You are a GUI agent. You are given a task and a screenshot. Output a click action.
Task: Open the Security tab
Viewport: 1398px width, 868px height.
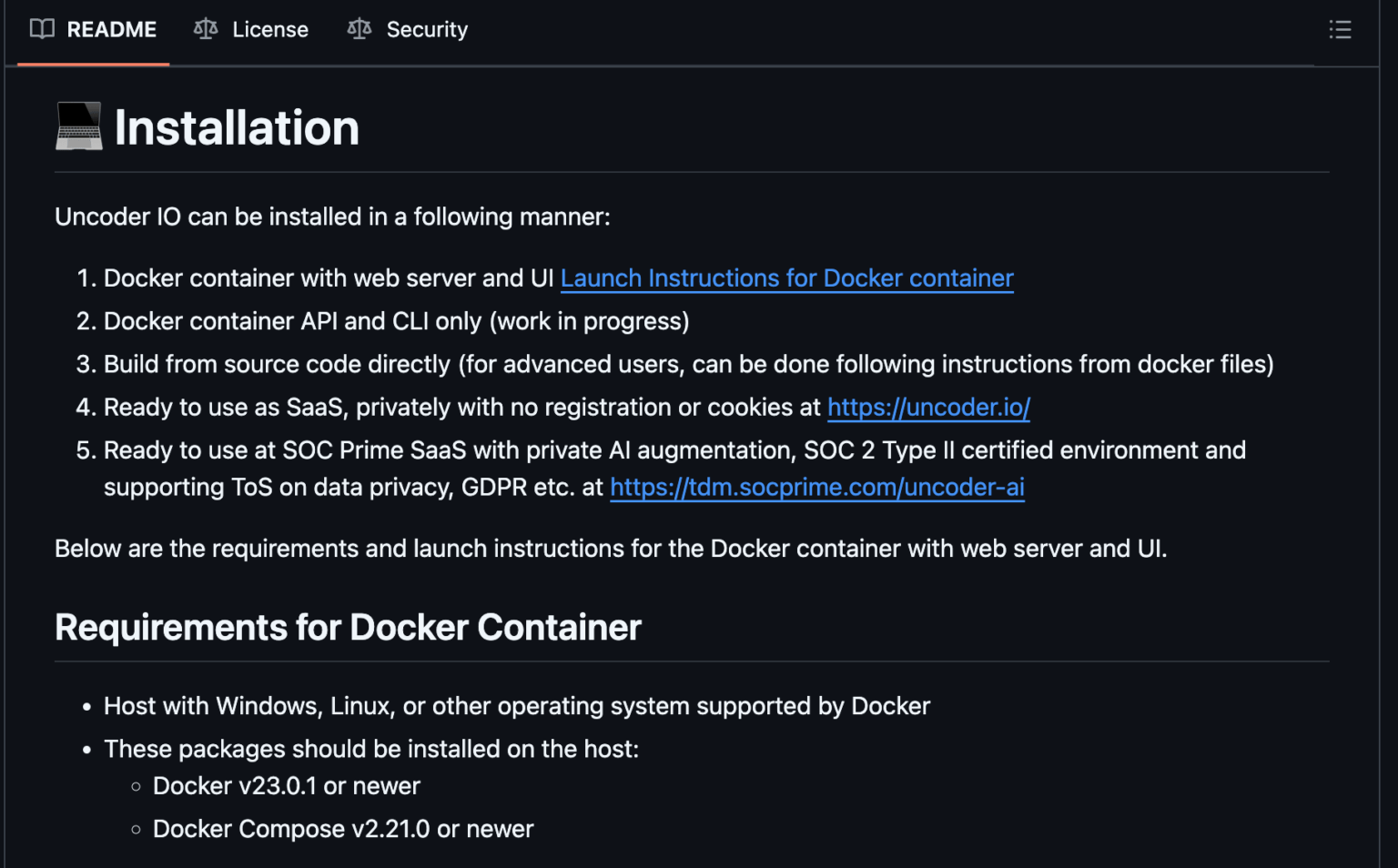pos(406,28)
